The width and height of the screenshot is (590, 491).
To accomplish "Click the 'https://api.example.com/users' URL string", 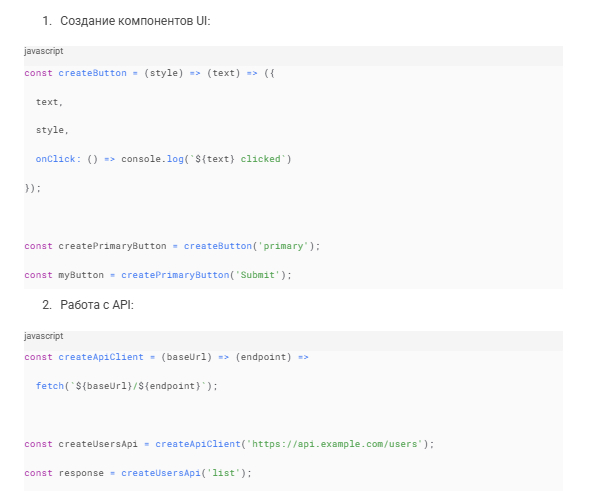I will click(x=335, y=444).
